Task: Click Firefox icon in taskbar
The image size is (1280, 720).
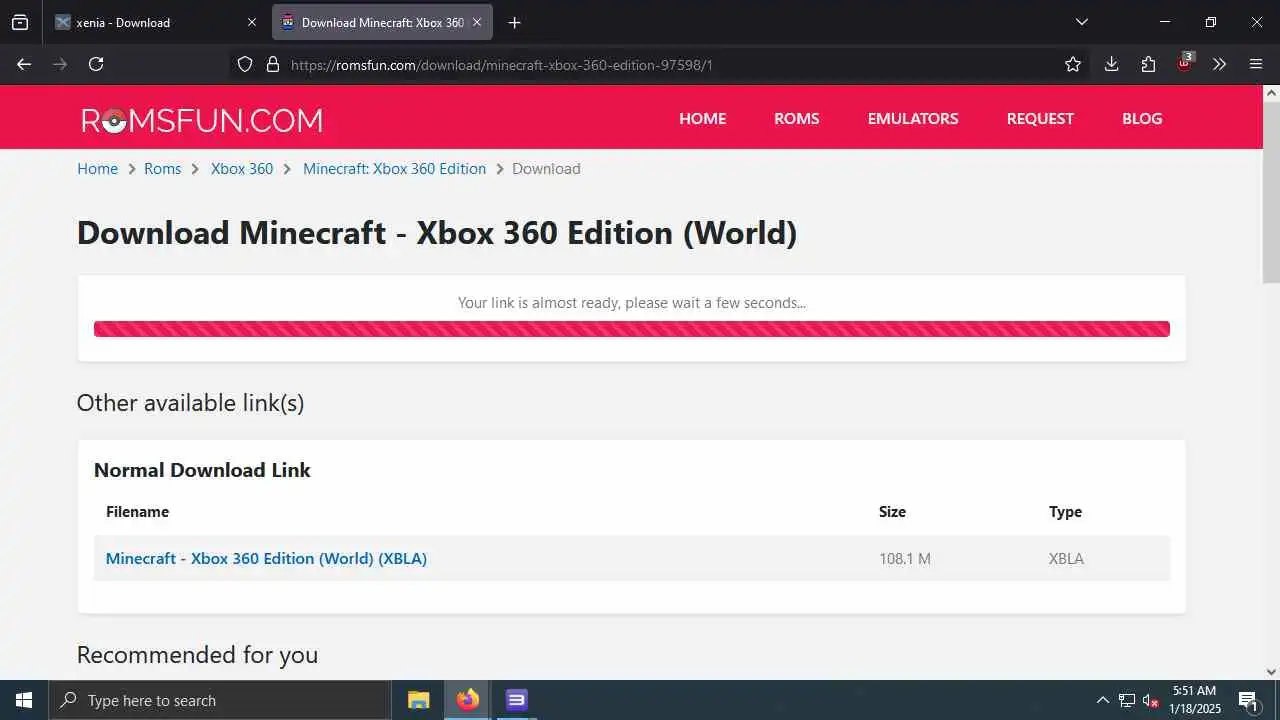Action: click(x=467, y=700)
